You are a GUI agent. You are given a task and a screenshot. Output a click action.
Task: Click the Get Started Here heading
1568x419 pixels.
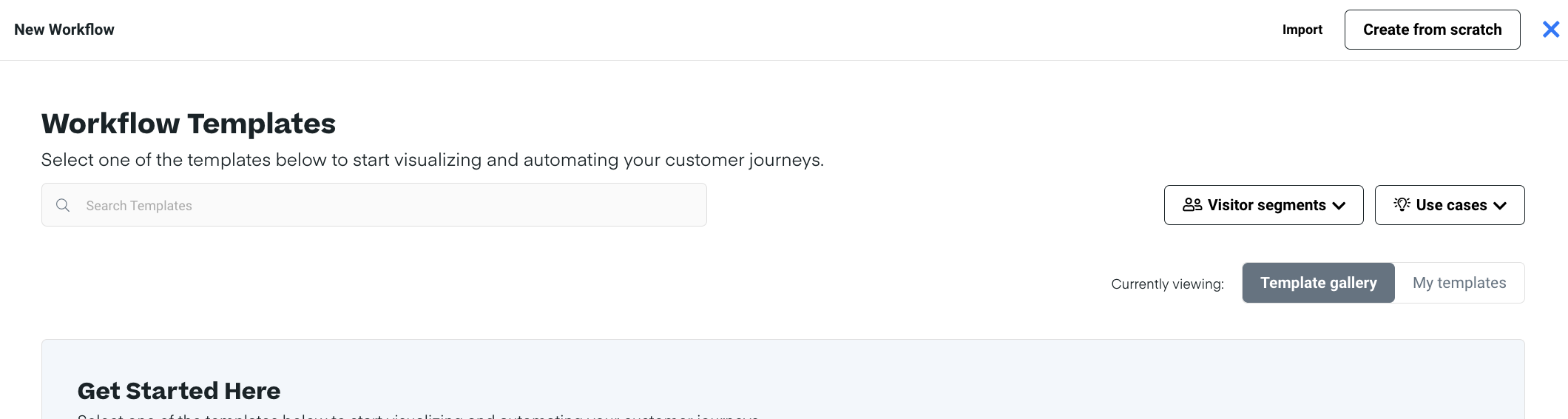pos(179,391)
